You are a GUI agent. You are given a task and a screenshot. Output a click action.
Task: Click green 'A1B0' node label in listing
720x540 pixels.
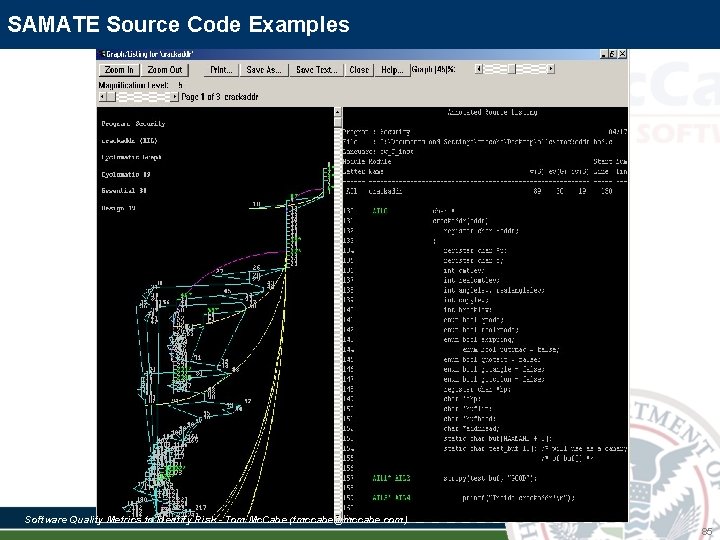pos(380,211)
